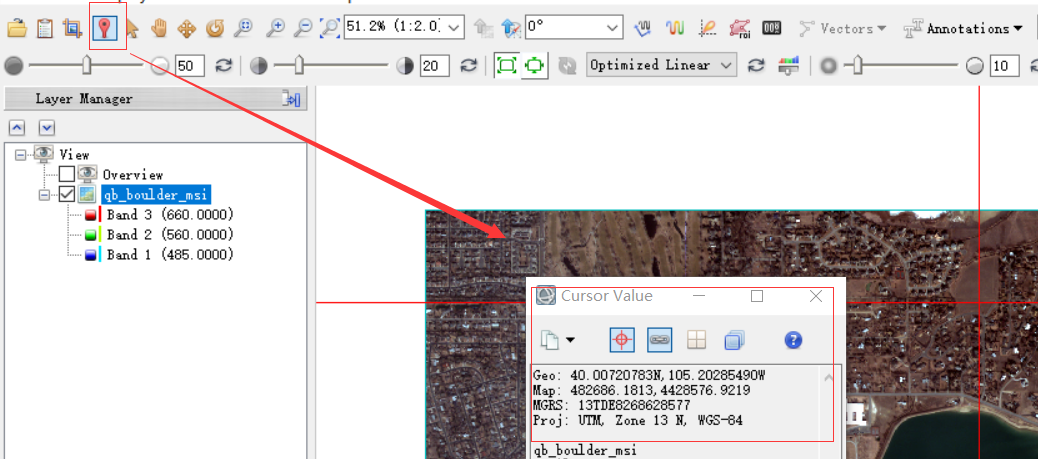This screenshot has height=459, width=1038.
Task: Click the sharpen slider handle
Action: (858, 65)
